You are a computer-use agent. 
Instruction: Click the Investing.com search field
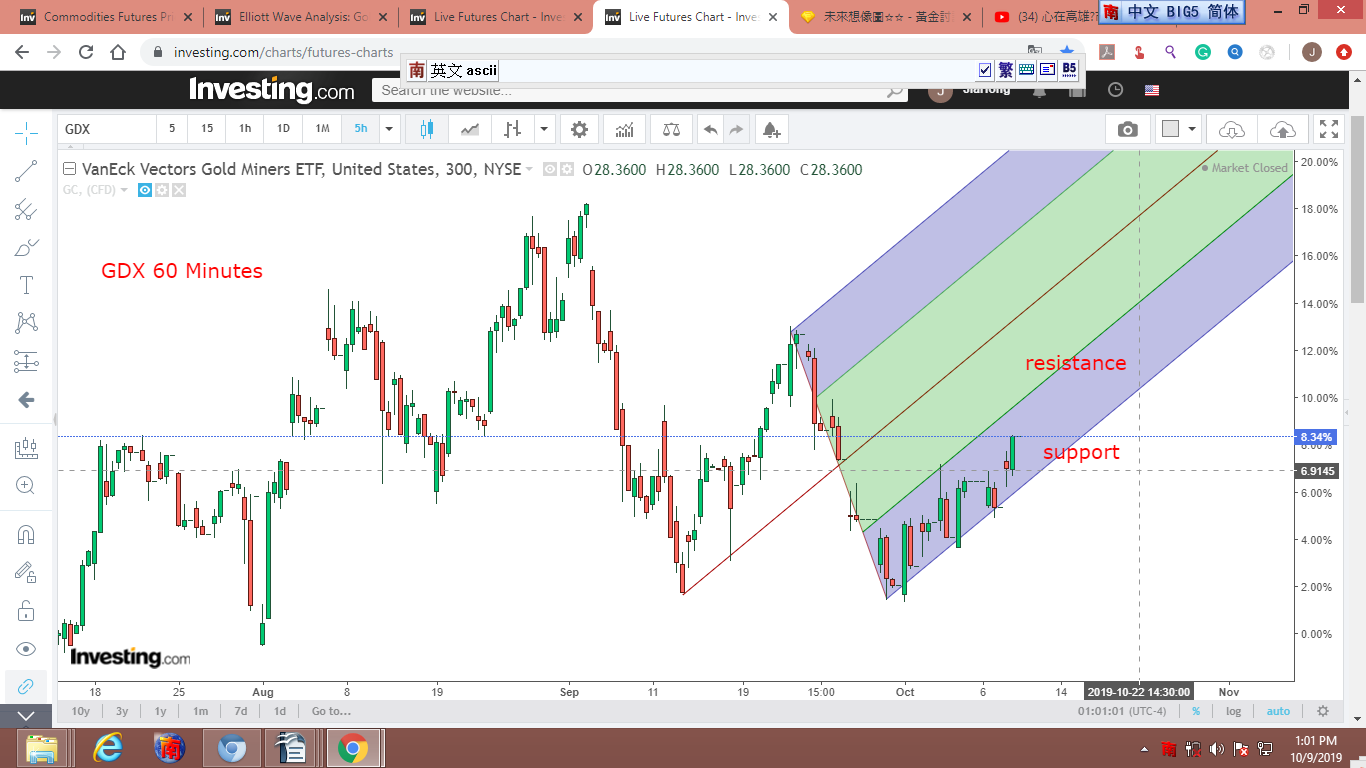pyautogui.click(x=642, y=90)
